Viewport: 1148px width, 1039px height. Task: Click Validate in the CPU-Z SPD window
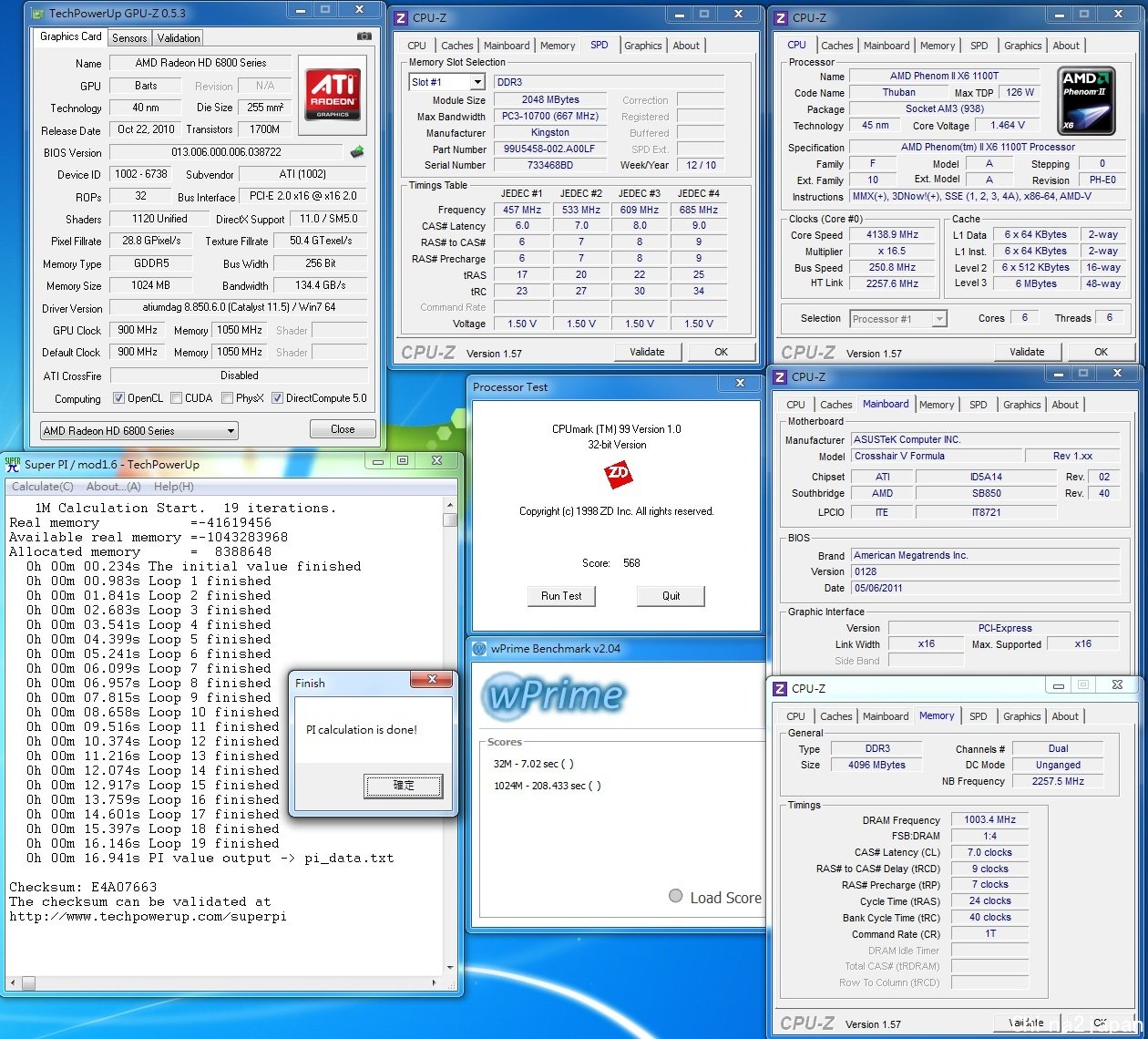[x=648, y=352]
